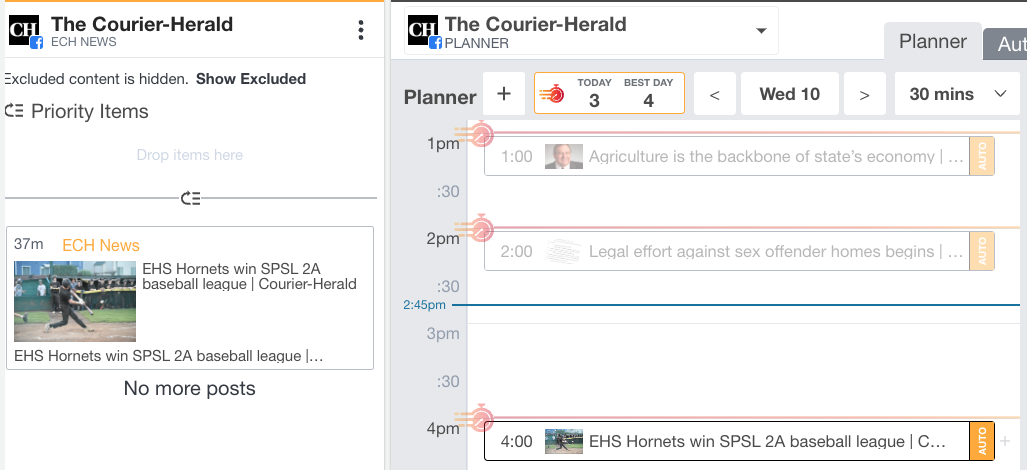The height and width of the screenshot is (470, 1027).
Task: Click the ECH News source link
Action: point(101,245)
